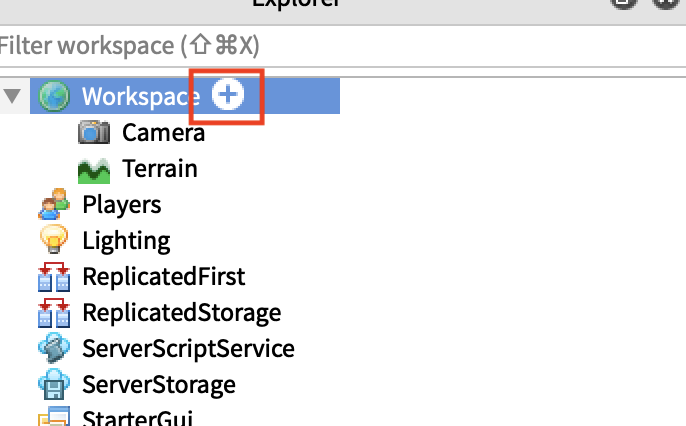
Task: Select the Camera item label
Action: [x=163, y=133]
